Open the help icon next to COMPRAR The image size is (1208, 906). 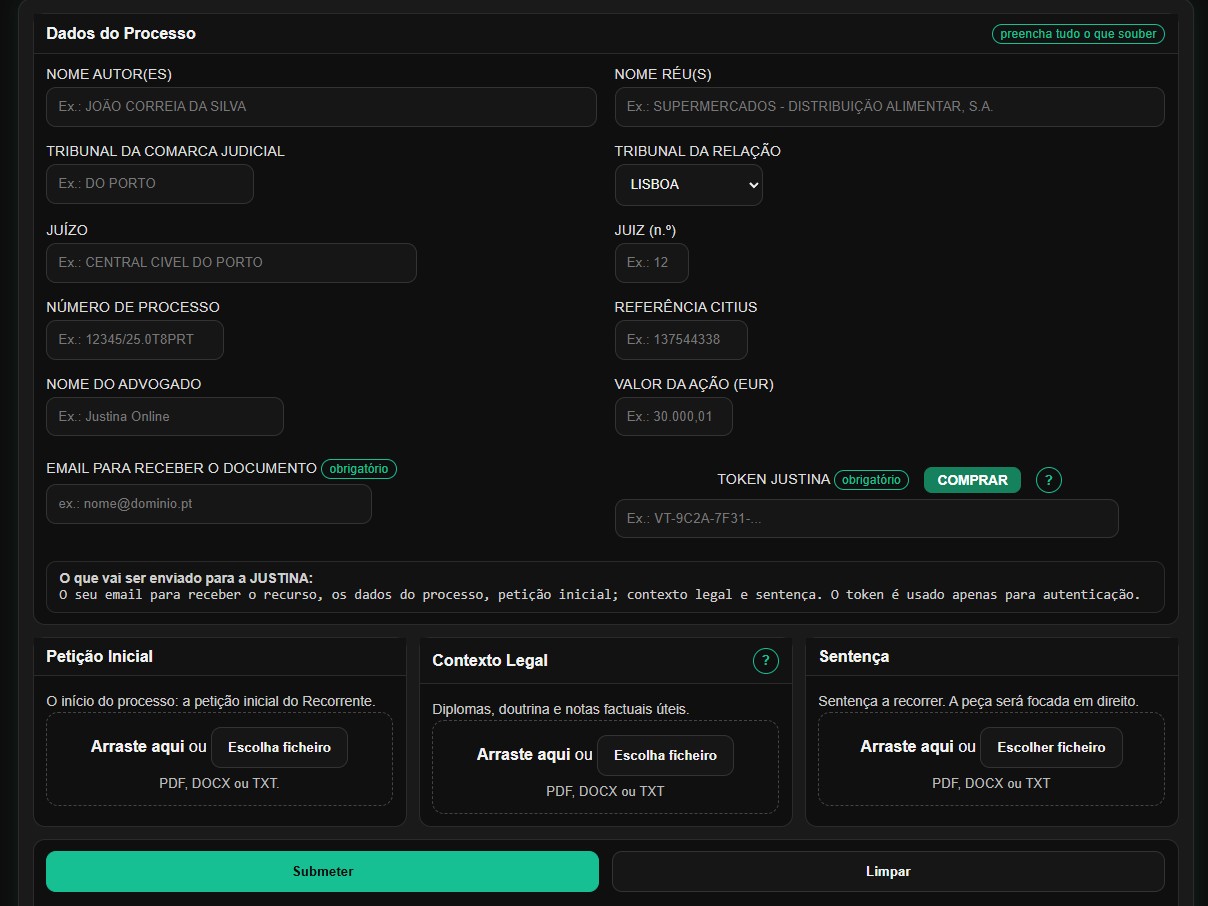[x=1048, y=480]
